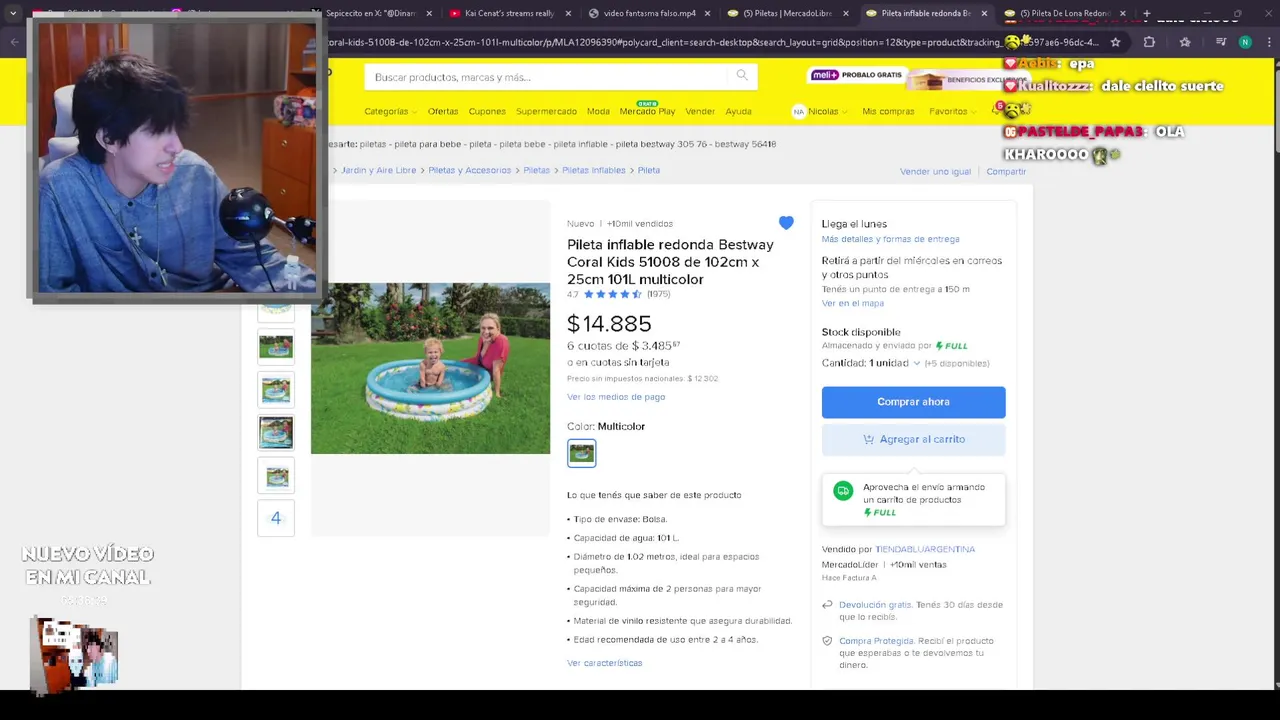
Task: Click the star rating icons
Action: pos(612,294)
